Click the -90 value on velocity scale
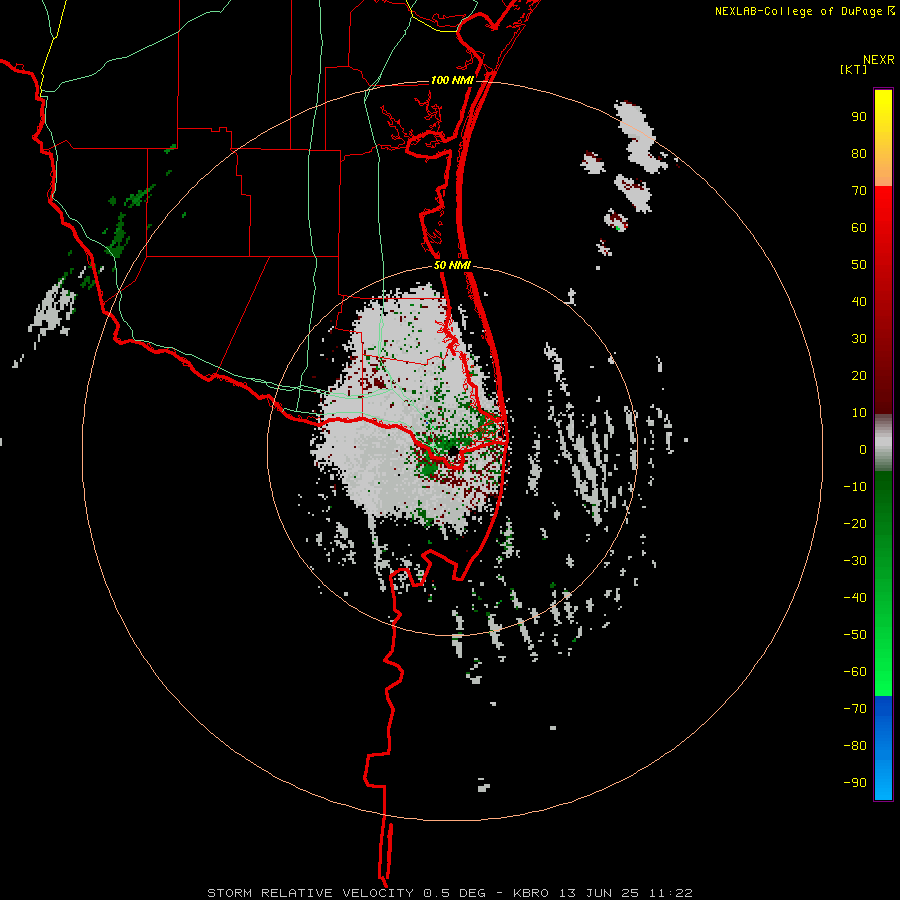Image resolution: width=900 pixels, height=900 pixels. [x=855, y=783]
